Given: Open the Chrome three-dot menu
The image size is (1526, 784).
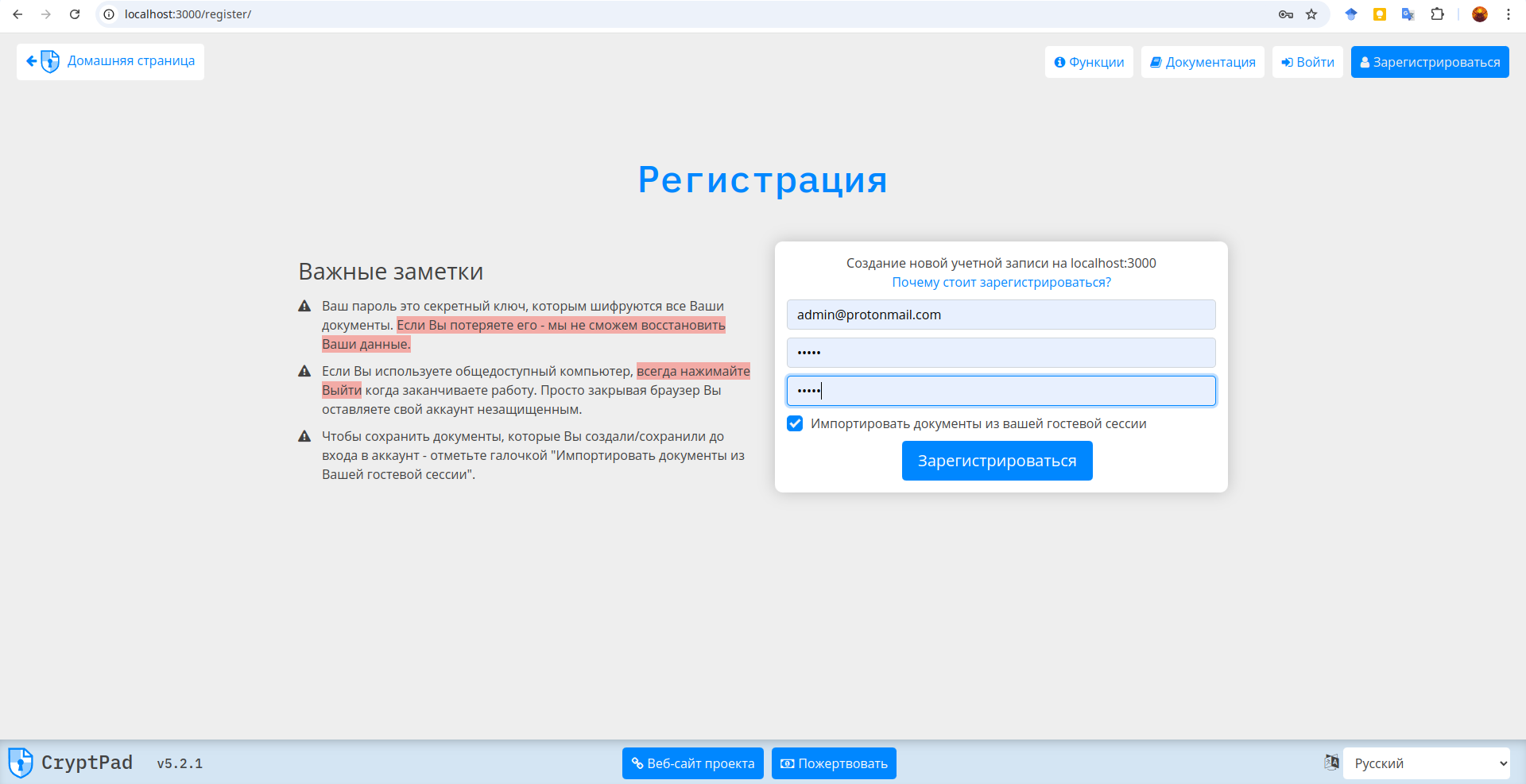Looking at the screenshot, I should [x=1509, y=14].
